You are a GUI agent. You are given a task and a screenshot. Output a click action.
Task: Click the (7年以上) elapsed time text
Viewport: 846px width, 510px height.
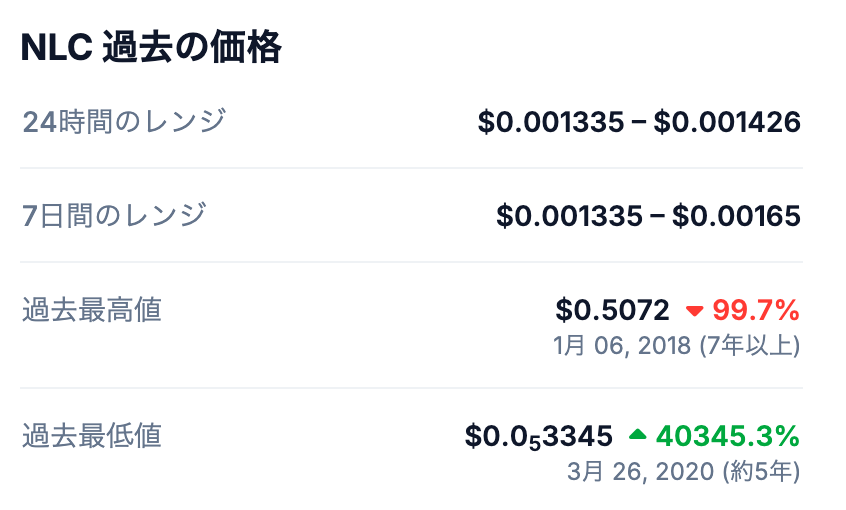750,345
